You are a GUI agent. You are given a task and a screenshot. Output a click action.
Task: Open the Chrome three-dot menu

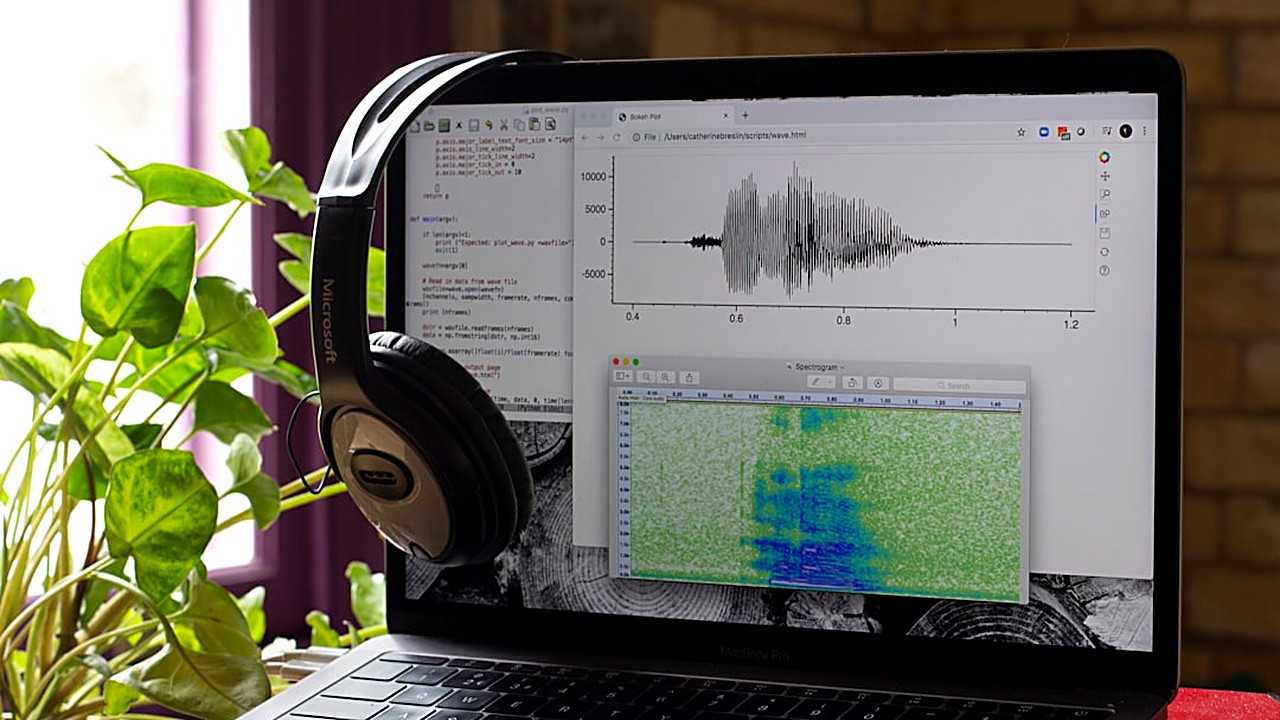[1145, 131]
